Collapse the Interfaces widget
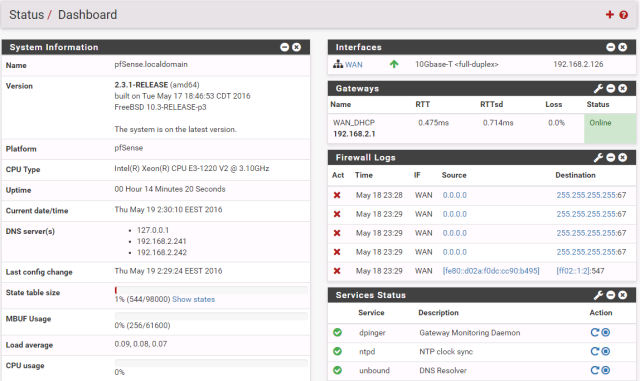Image resolution: width=640 pixels, height=381 pixels. coord(611,47)
